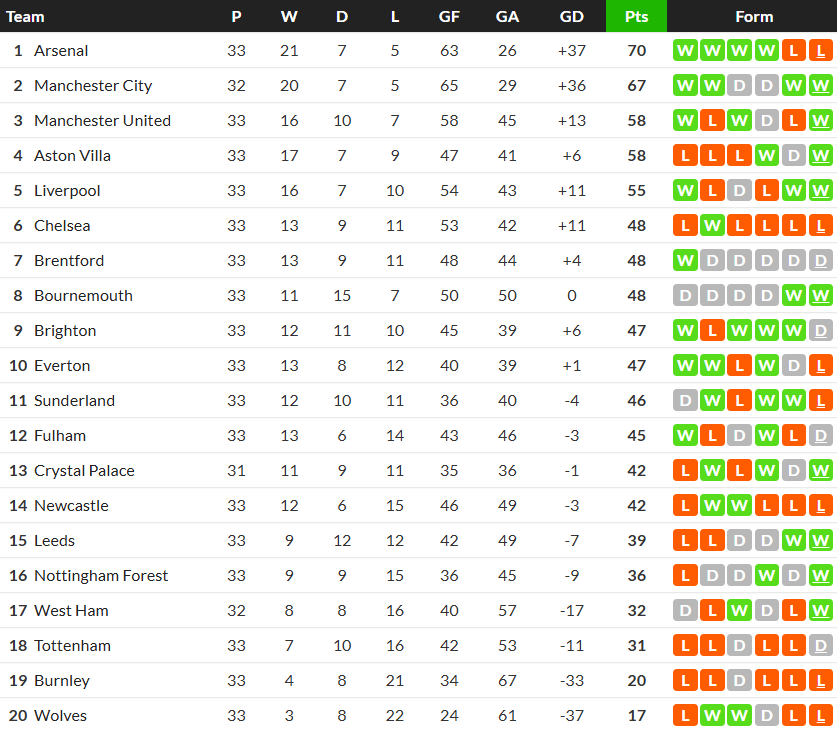Sort by the GD column header
The image size is (837, 740).
(x=572, y=16)
